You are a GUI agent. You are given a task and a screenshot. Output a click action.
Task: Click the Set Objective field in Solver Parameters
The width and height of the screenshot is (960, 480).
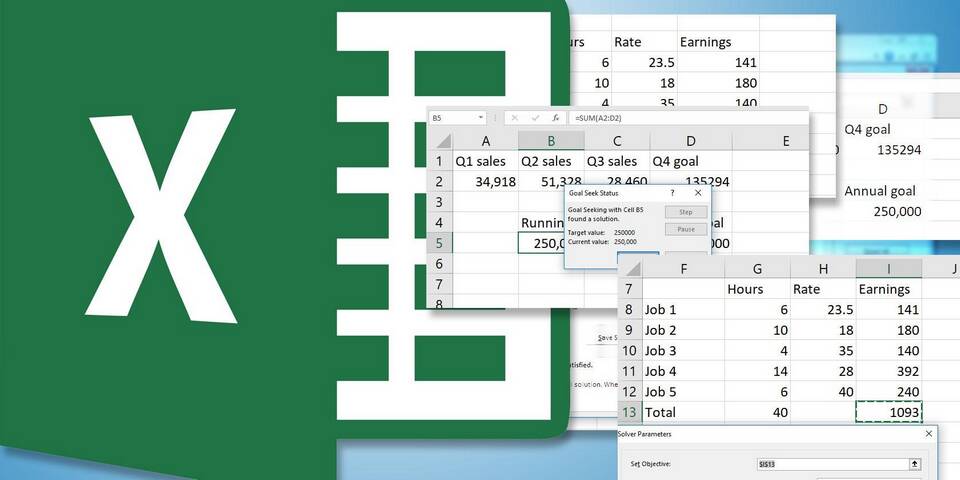click(x=833, y=464)
